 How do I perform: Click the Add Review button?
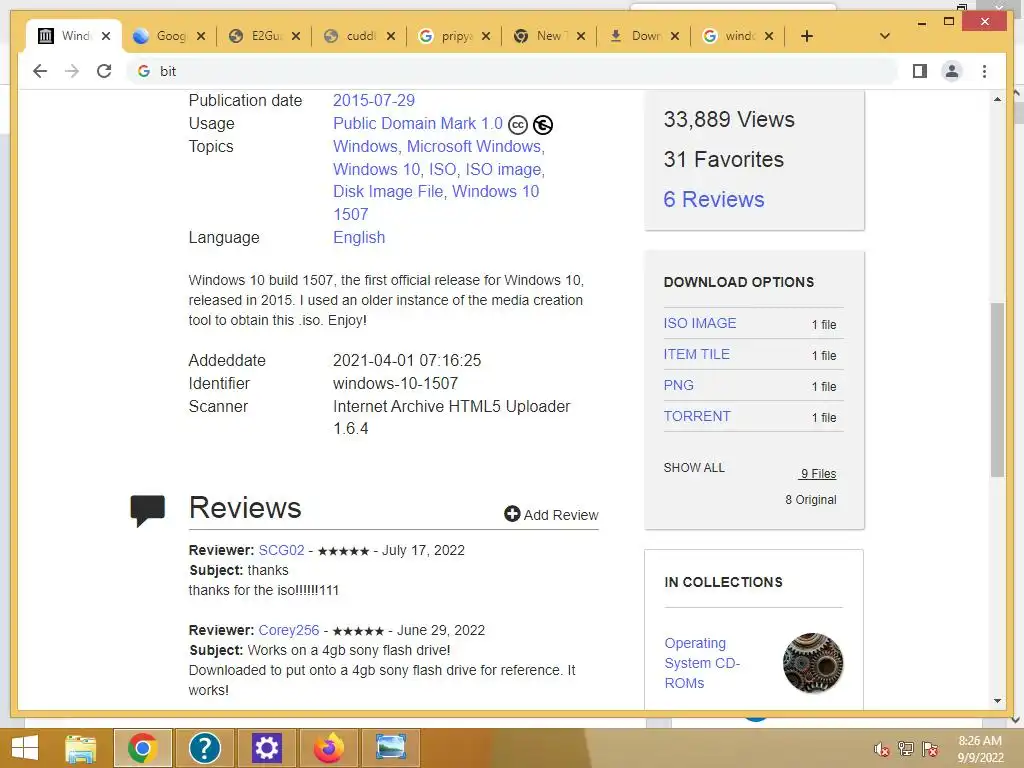(x=551, y=515)
